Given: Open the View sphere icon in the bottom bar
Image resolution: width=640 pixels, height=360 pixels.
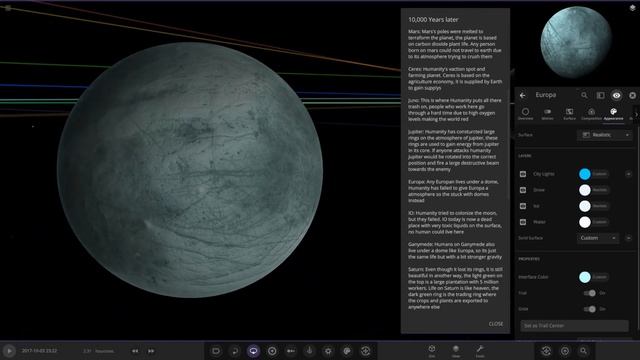Looking at the screenshot, I should (x=456, y=350).
